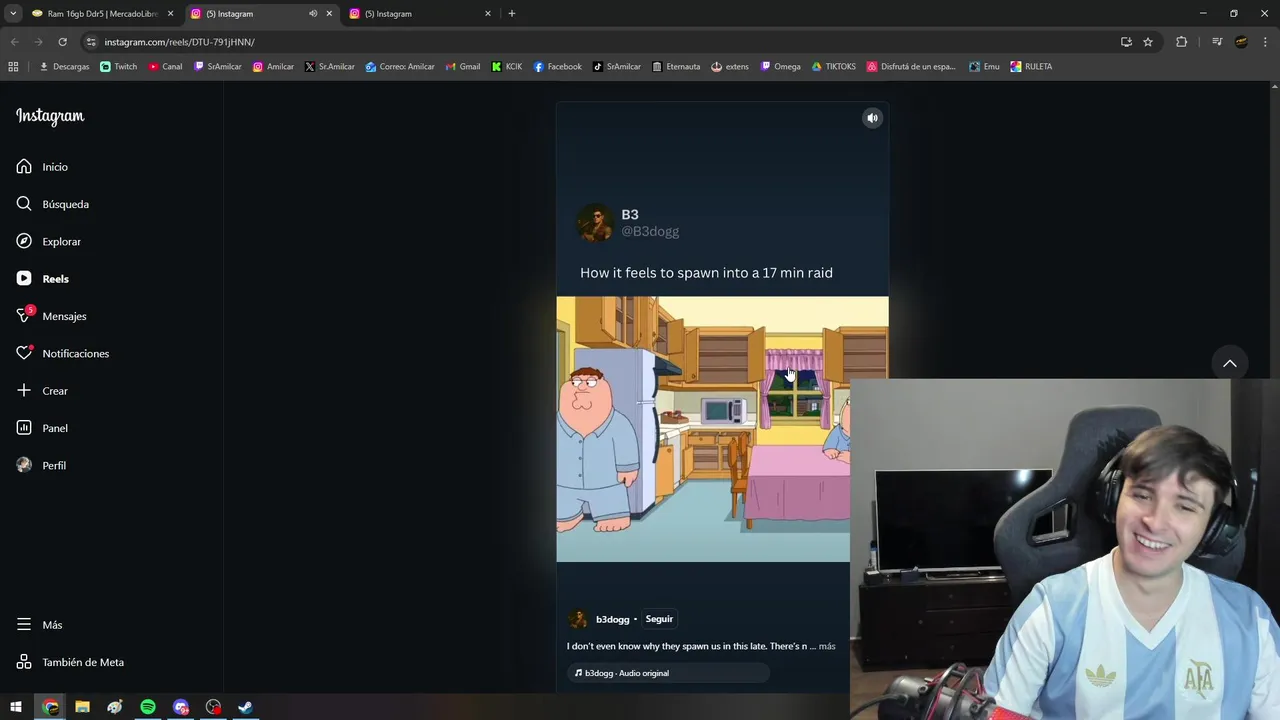This screenshot has height=720, width=1280.
Task: Switch to the second (5) Instagram tab
Action: (420, 14)
